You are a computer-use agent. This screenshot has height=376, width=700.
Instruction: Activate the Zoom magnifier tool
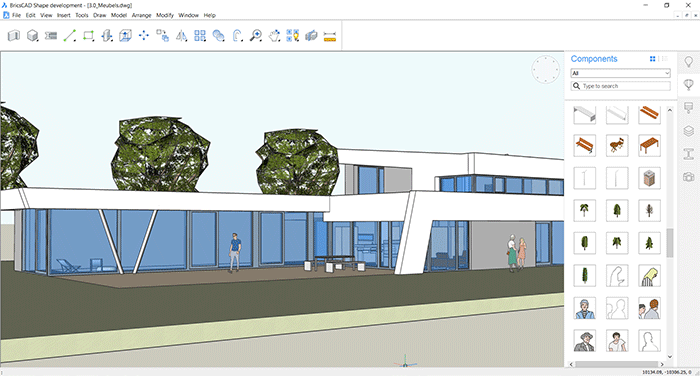coord(256,35)
